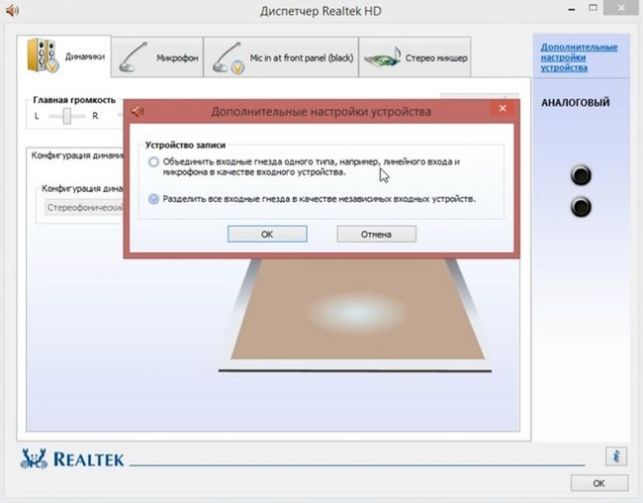This screenshot has width=643, height=503.
Task: Adjust the main volume balance slider
Action: [67, 116]
